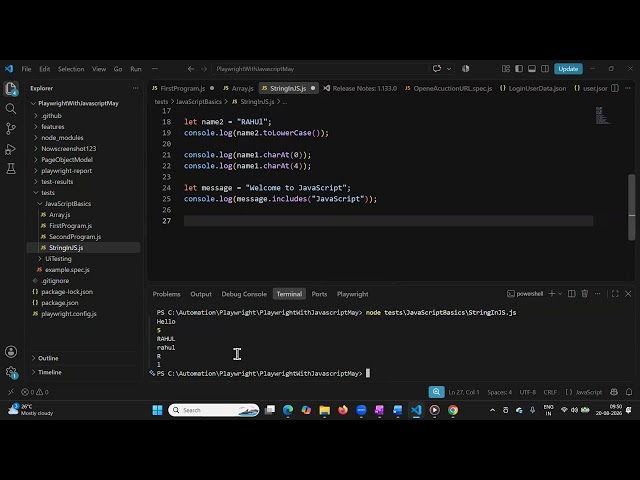Open the Selection menu
640x480 pixels.
click(71, 69)
